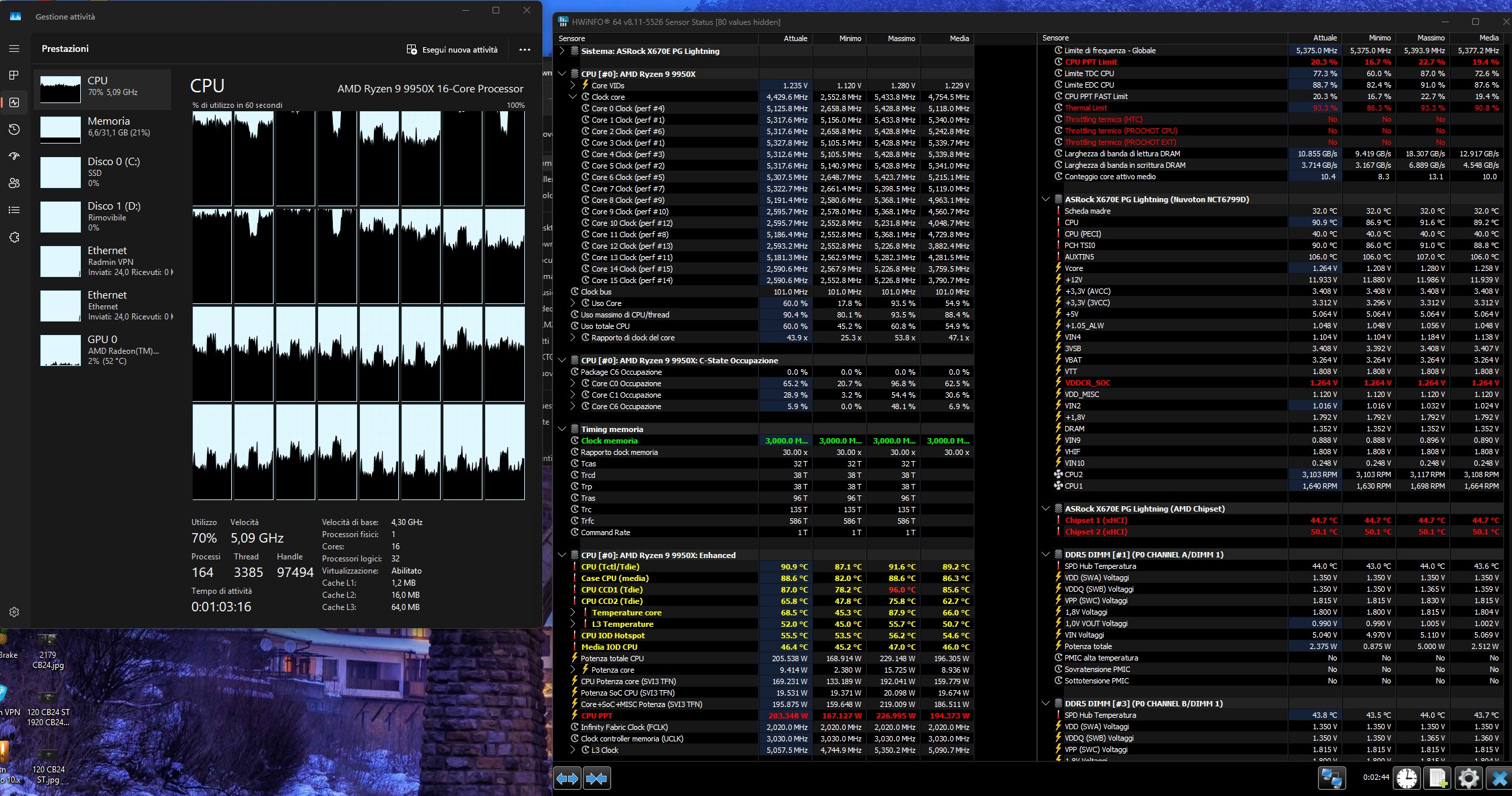This screenshot has width=1512, height=796.
Task: Collapse the Timing memoria sensor group
Action: pyautogui.click(x=562, y=429)
